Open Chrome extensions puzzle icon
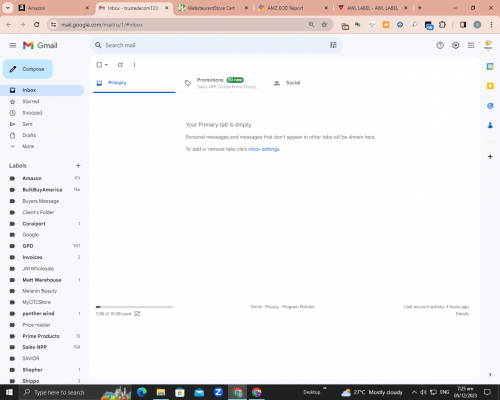Screen dimensions: 500x400 442,25
